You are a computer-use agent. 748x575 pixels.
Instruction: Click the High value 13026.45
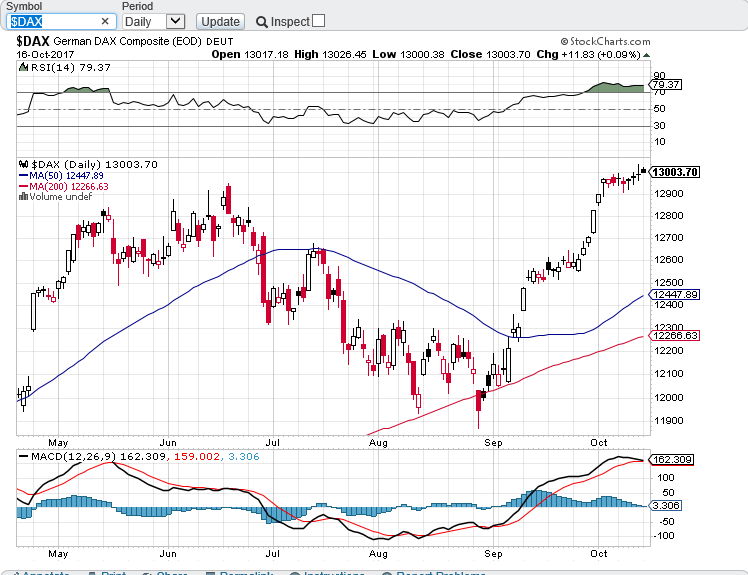tap(344, 54)
